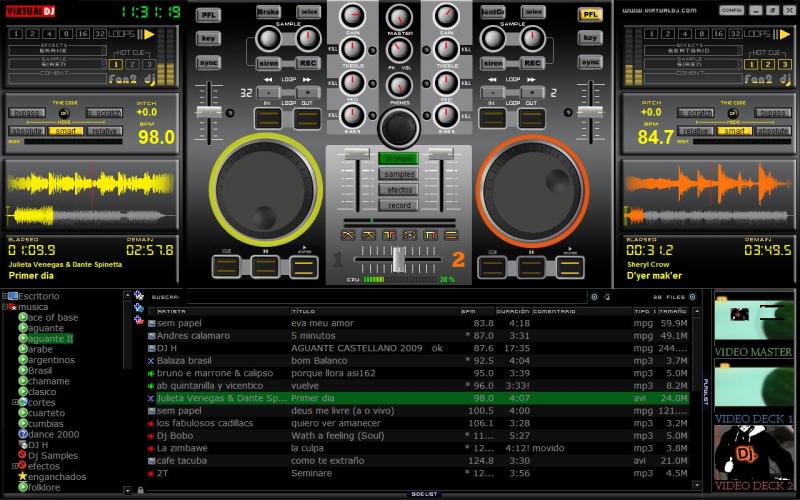Click the first crossfader curve icon in mixer
Image resolution: width=800 pixels, height=500 pixels.
348,235
